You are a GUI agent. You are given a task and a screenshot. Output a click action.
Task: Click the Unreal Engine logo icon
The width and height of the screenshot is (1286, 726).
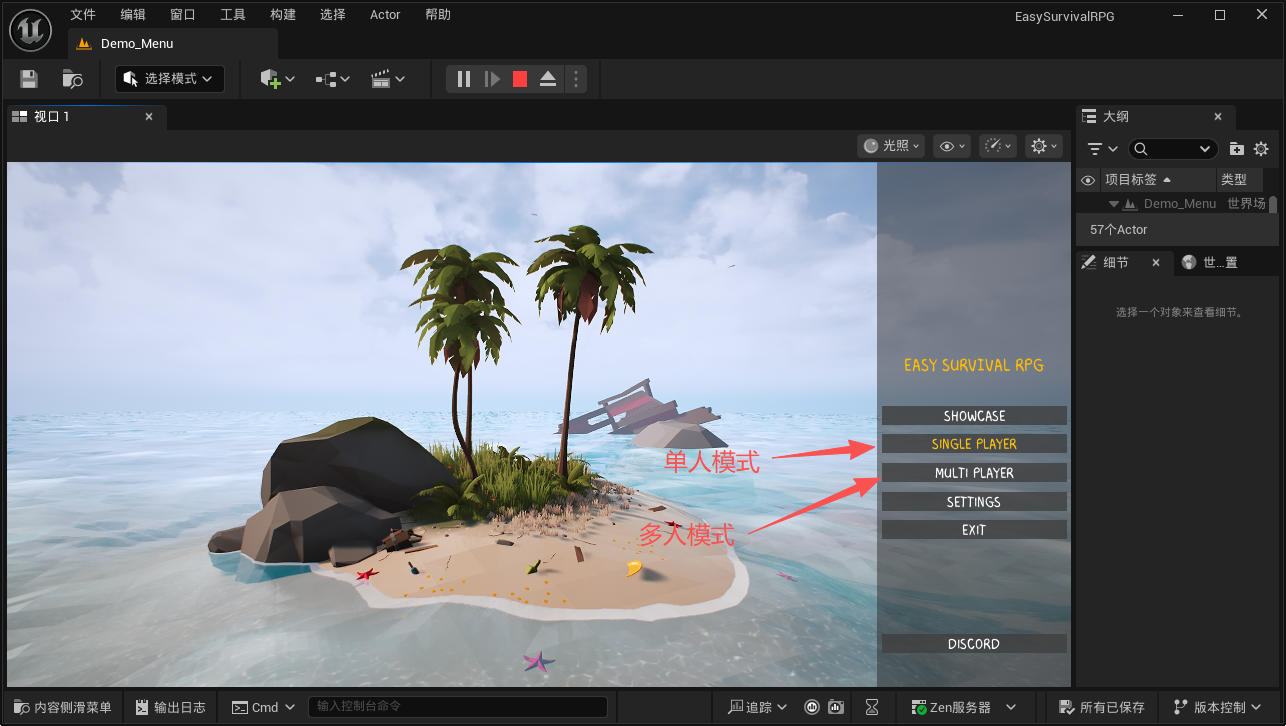(31, 29)
